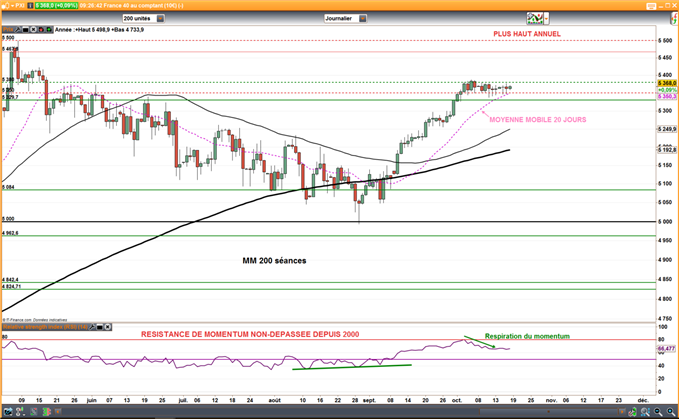Screen dimensions: 679x419
Task: Expand the small dropdown in bottom-left toolbar
Action: coord(58,411)
